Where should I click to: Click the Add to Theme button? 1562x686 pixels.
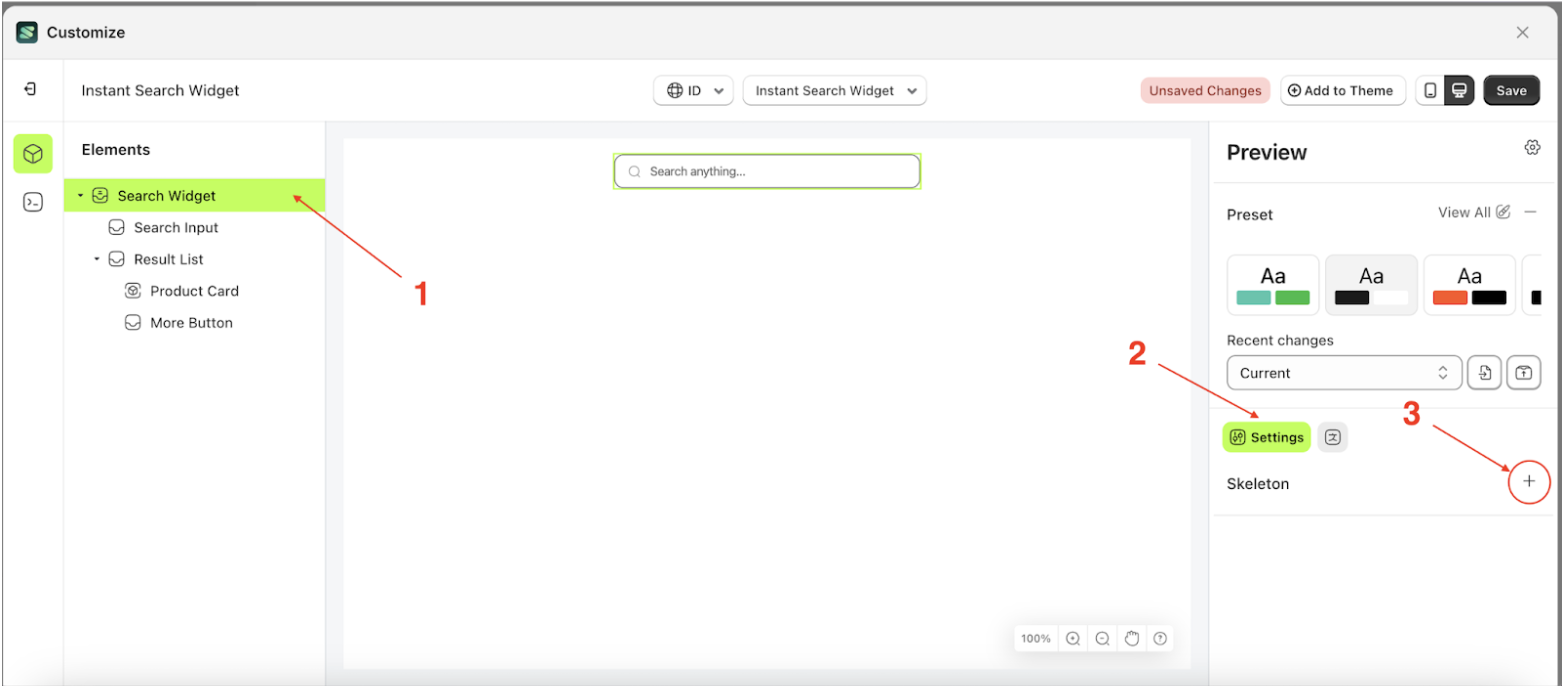(1341, 90)
